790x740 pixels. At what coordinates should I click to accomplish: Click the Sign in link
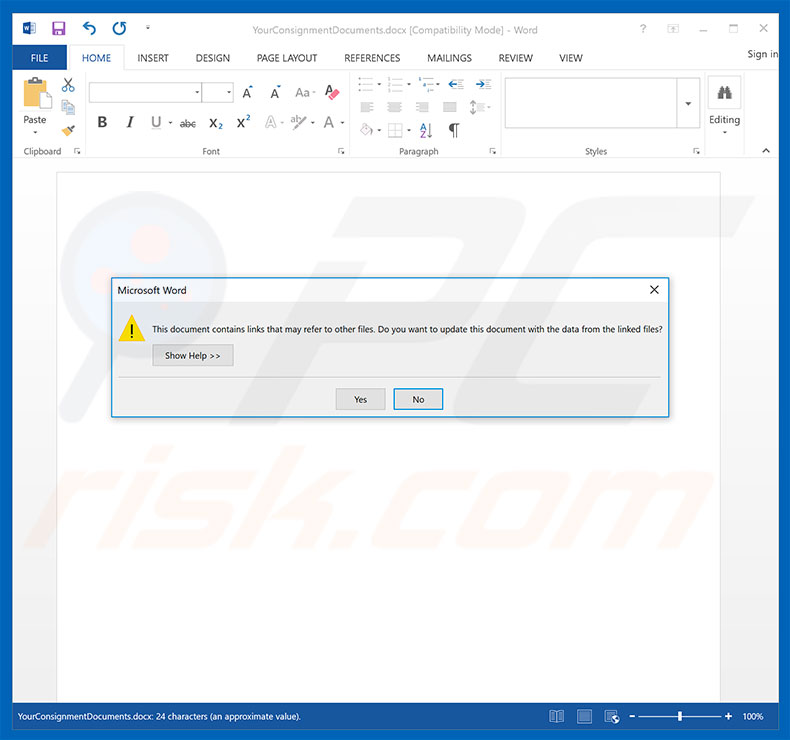click(x=762, y=54)
